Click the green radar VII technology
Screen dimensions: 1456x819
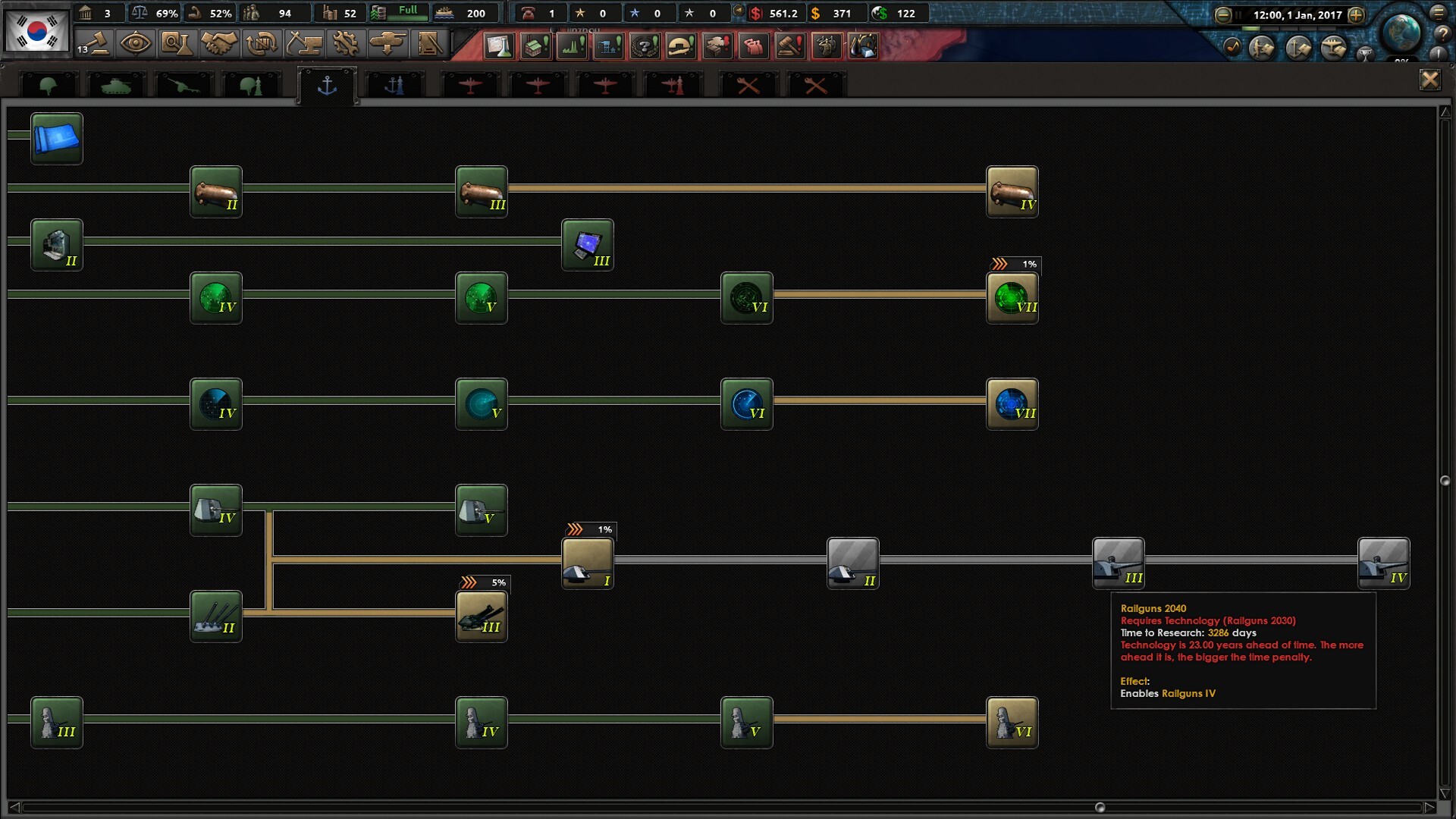[x=1012, y=298]
